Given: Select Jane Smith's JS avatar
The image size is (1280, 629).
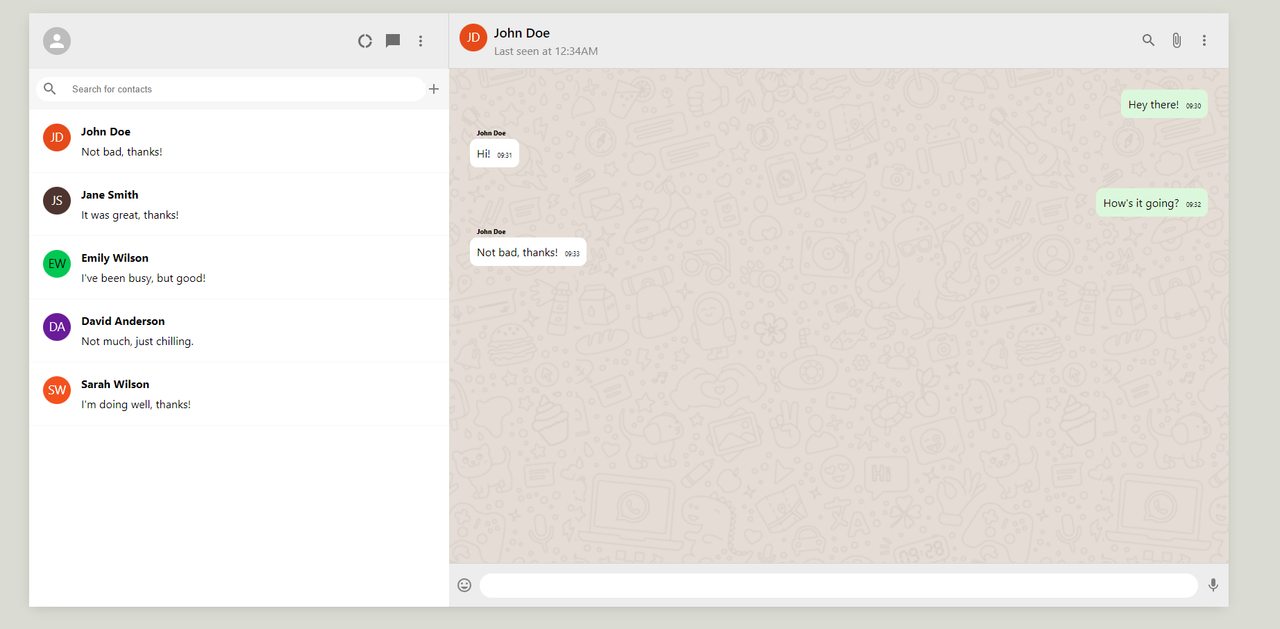Looking at the screenshot, I should (57, 200).
